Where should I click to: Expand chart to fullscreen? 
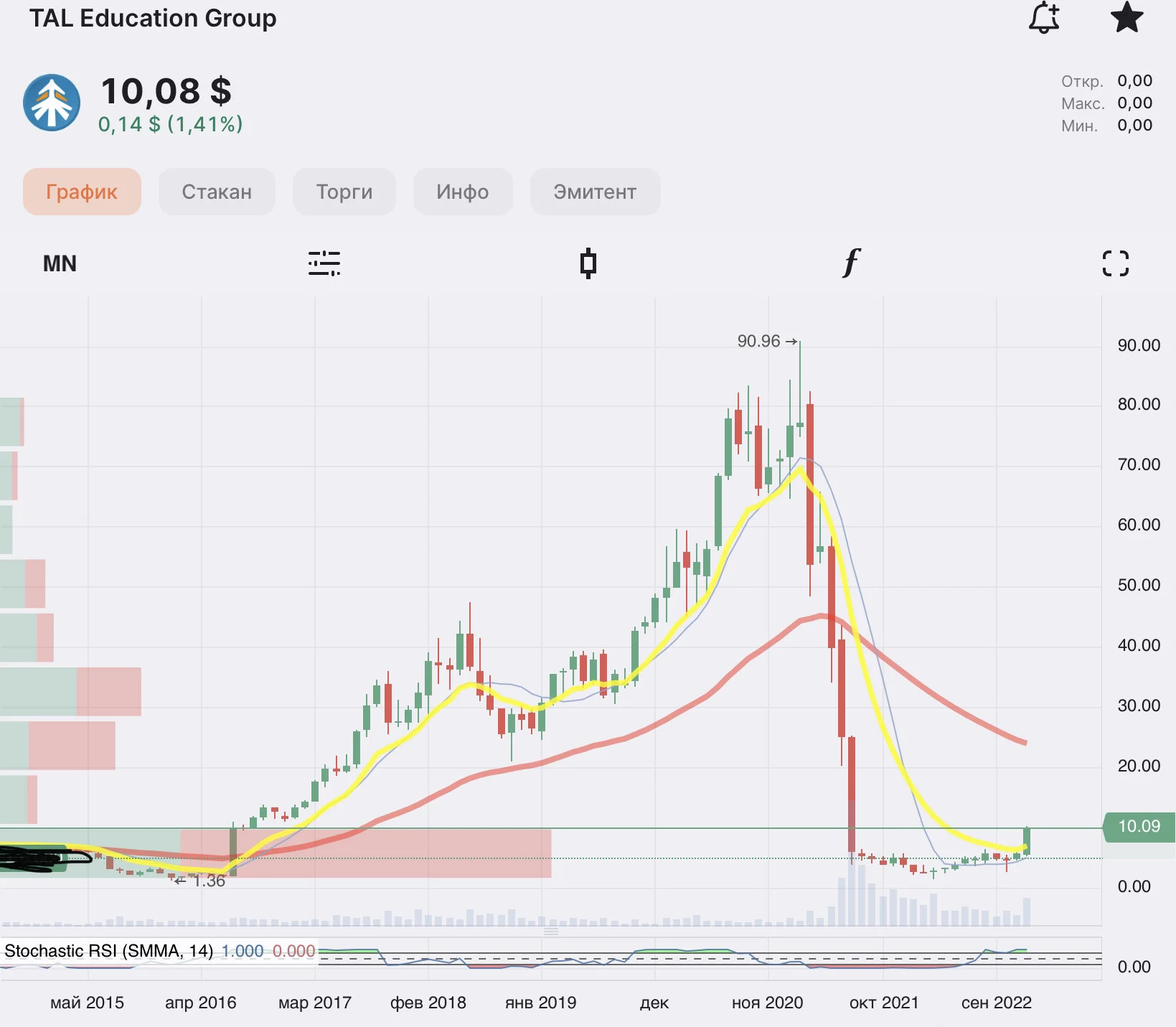(x=1115, y=263)
